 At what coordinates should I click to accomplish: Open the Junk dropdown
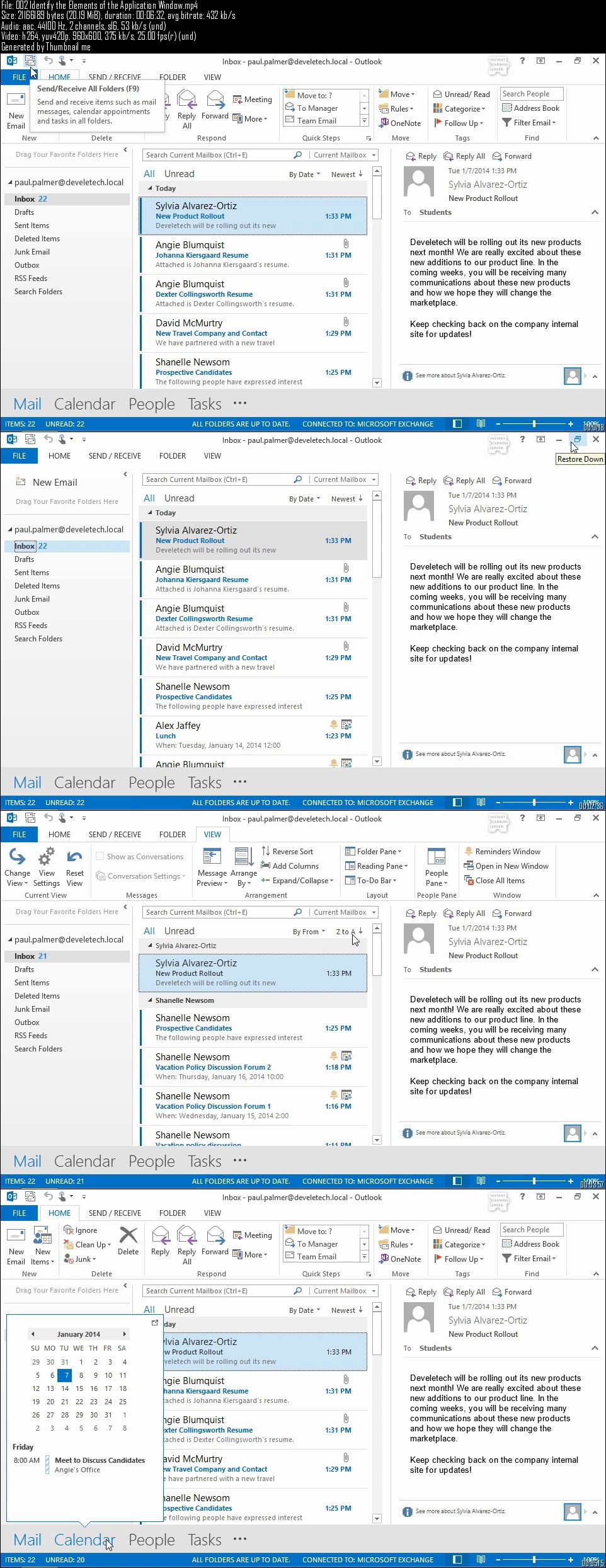[x=80, y=1259]
